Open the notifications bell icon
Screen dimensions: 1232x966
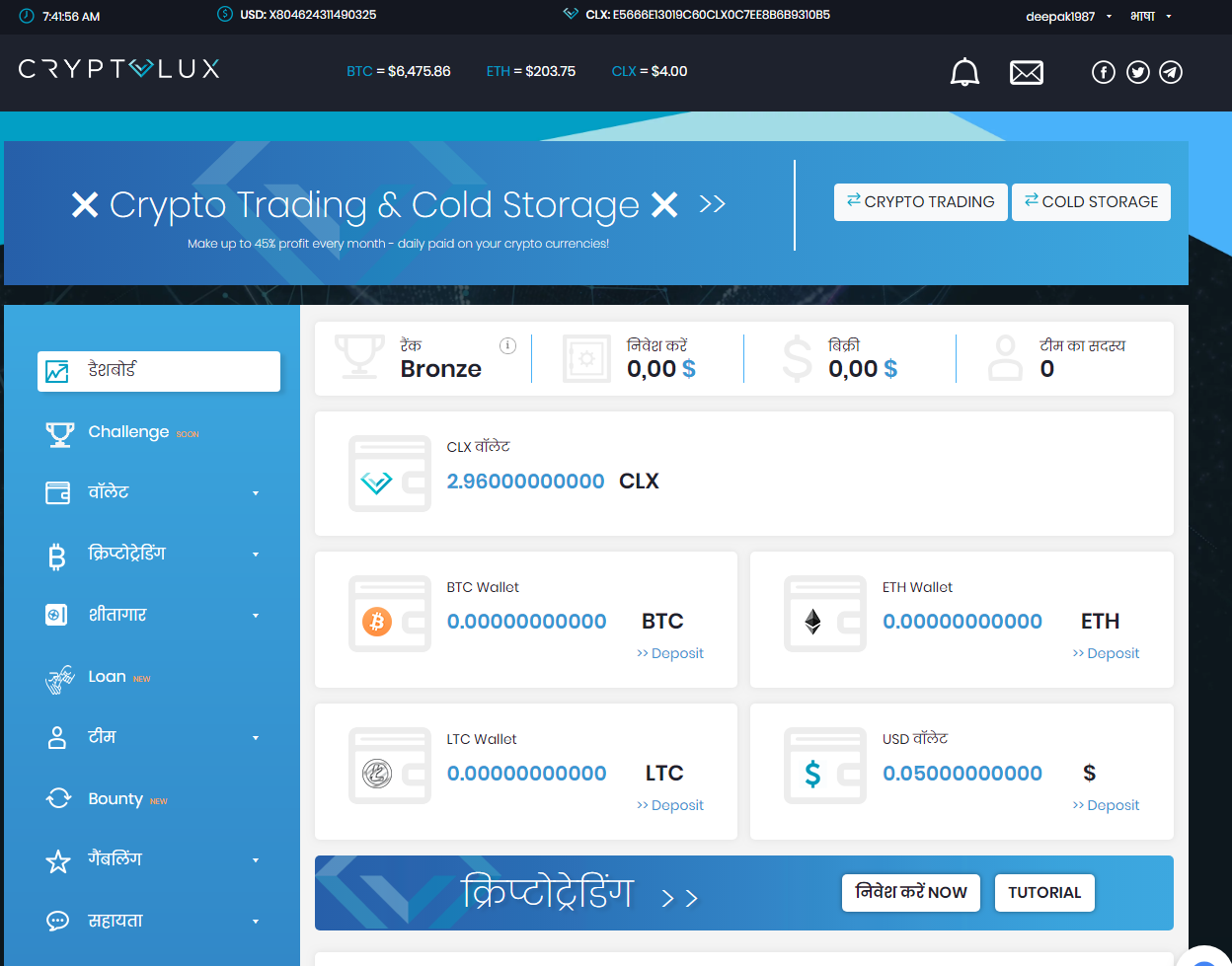pos(964,72)
